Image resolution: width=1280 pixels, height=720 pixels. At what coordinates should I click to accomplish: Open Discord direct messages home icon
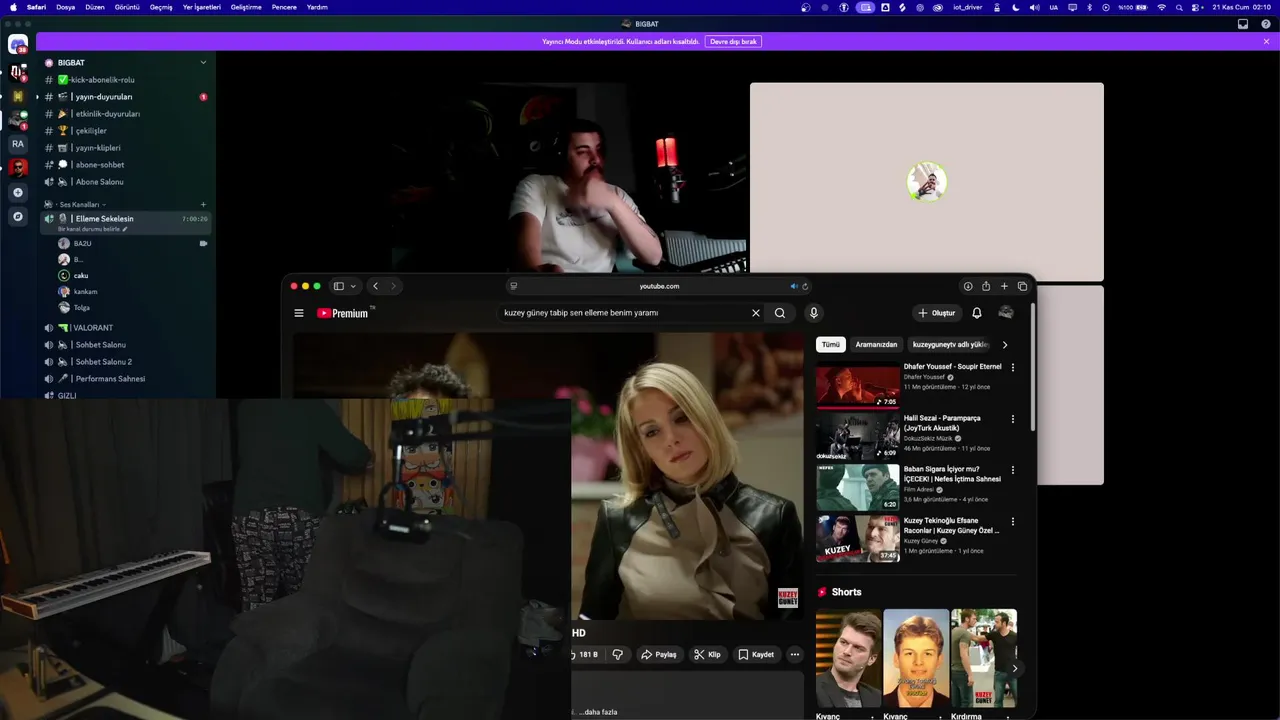point(18,44)
